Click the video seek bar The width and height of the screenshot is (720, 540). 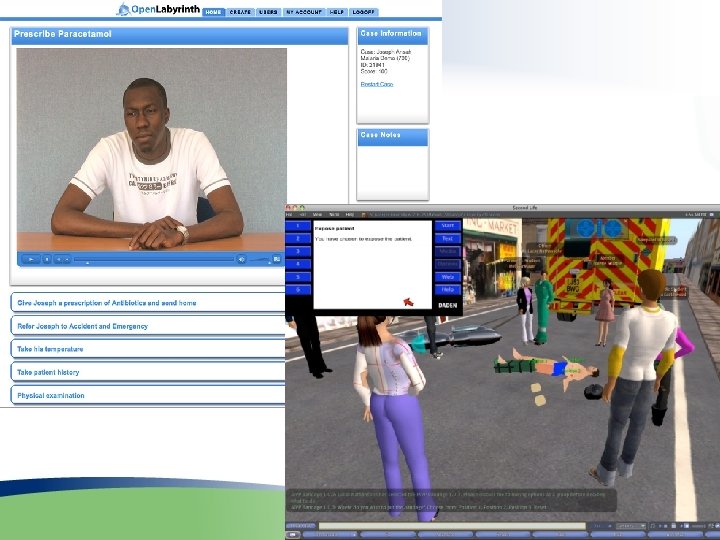(x=154, y=259)
